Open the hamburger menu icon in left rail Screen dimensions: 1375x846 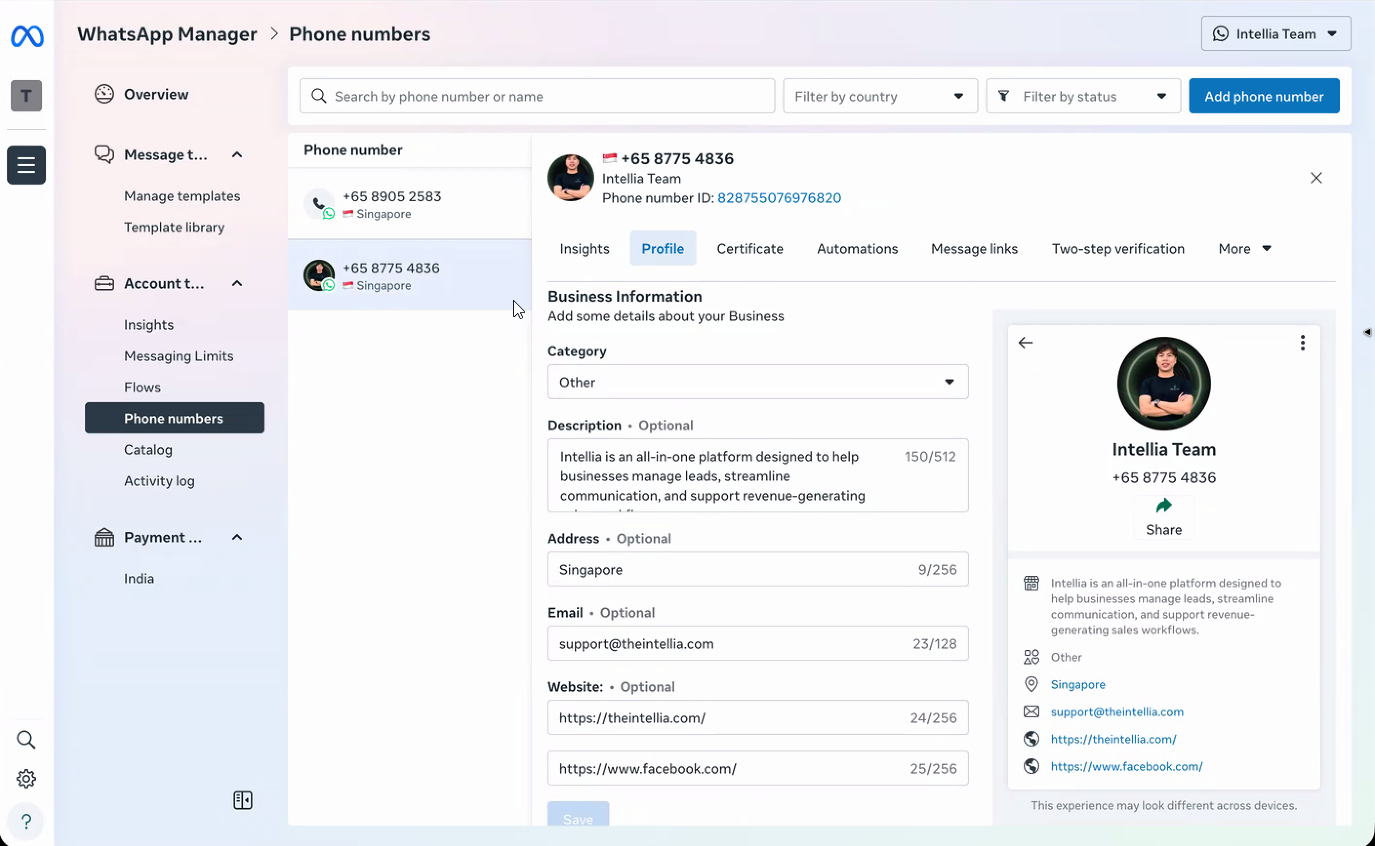26,165
